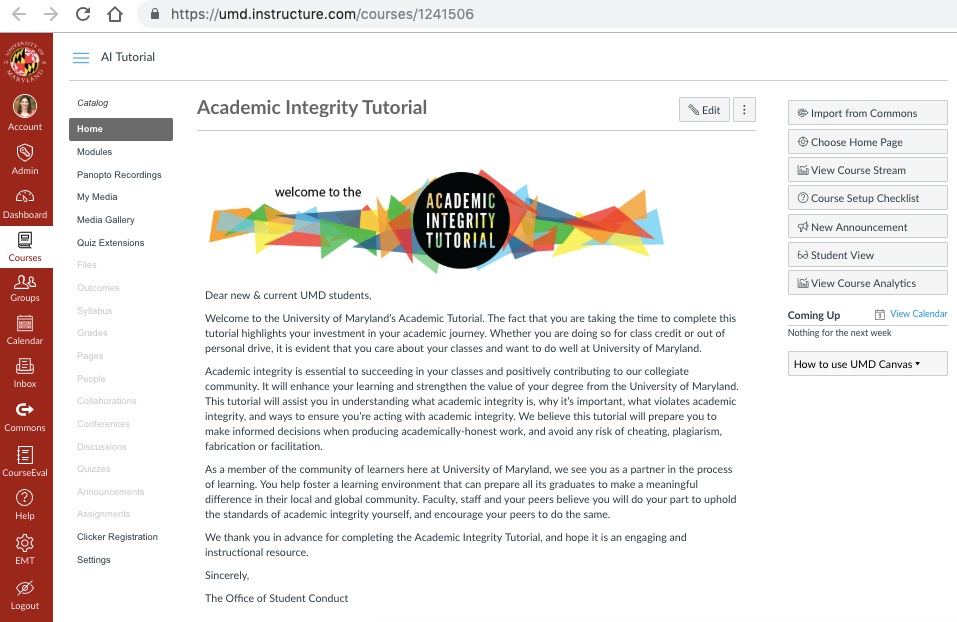The height and width of the screenshot is (622, 957).
Task: Select Modules in course navigation
Action: pos(94,152)
